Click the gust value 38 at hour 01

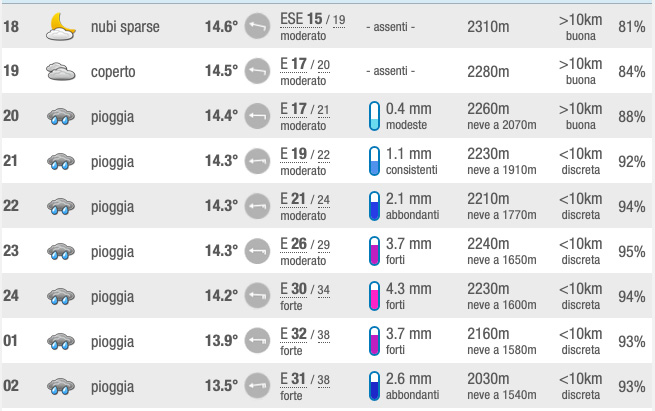(x=324, y=335)
